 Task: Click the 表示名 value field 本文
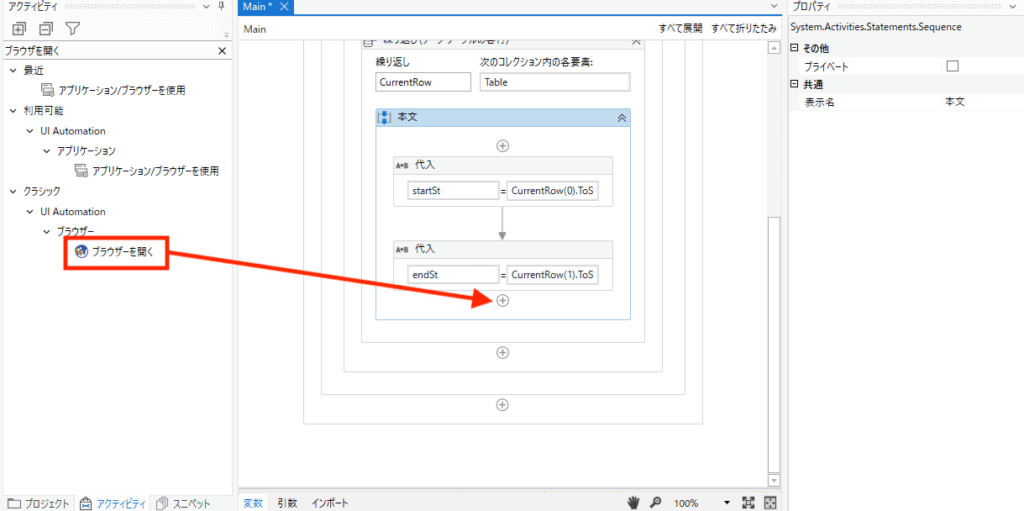(982, 103)
